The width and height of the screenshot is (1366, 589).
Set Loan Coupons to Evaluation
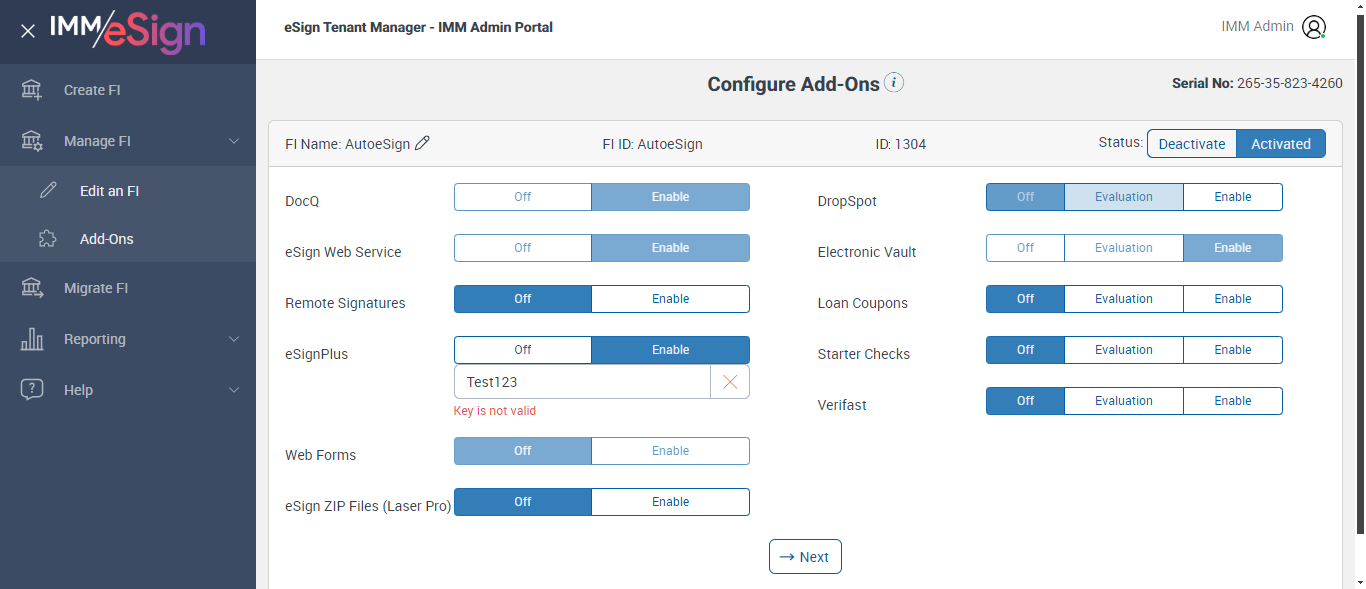click(x=1123, y=299)
